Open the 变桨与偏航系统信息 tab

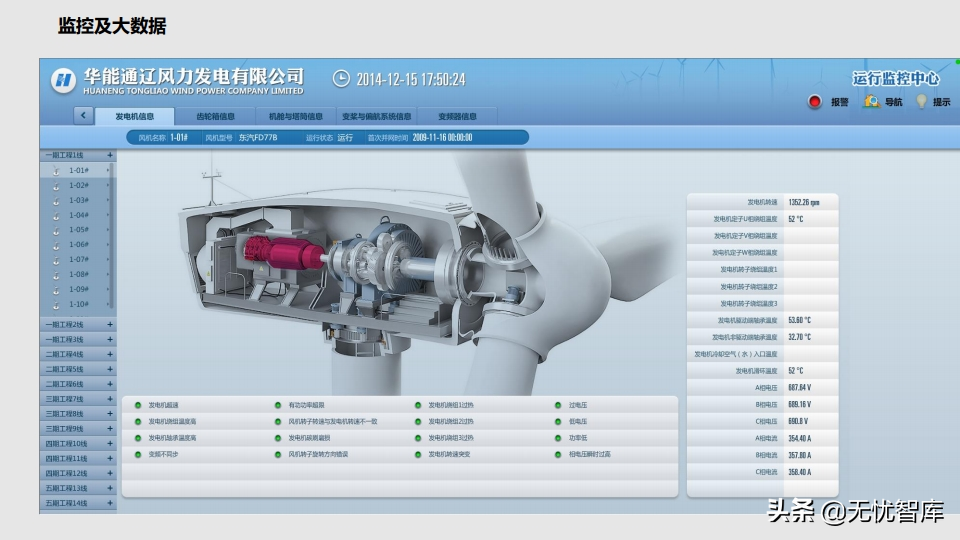(377, 116)
